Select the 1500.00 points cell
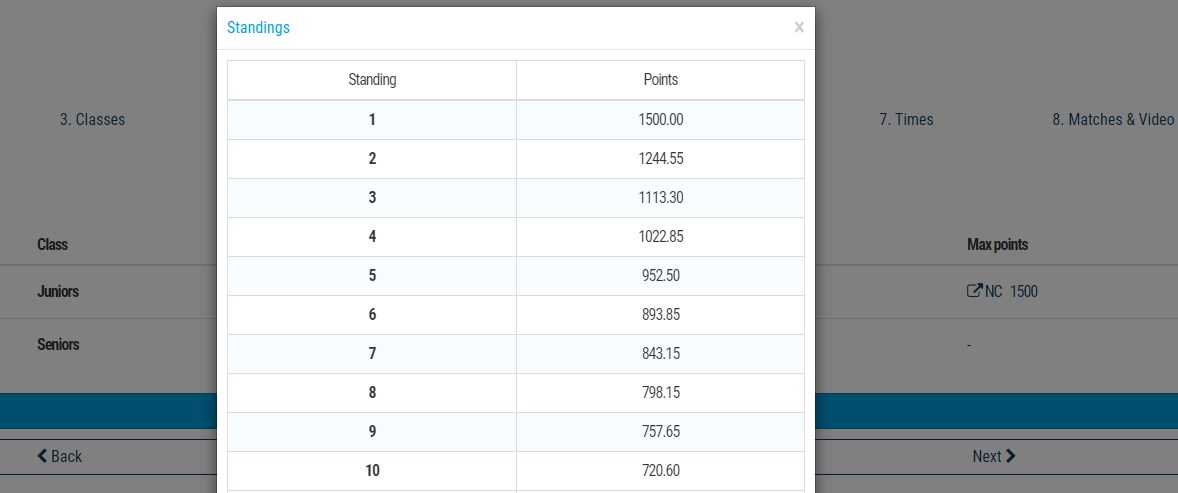Screen dimensions: 1178x493 point(660,119)
